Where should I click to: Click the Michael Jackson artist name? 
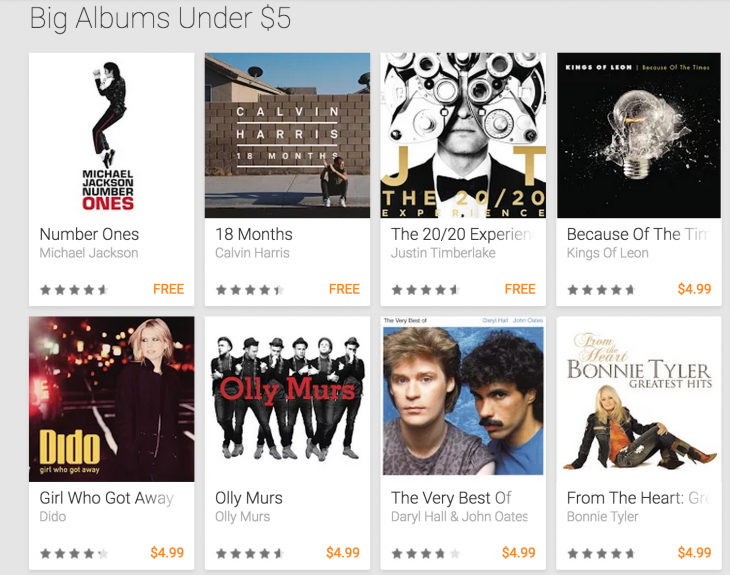pos(89,253)
